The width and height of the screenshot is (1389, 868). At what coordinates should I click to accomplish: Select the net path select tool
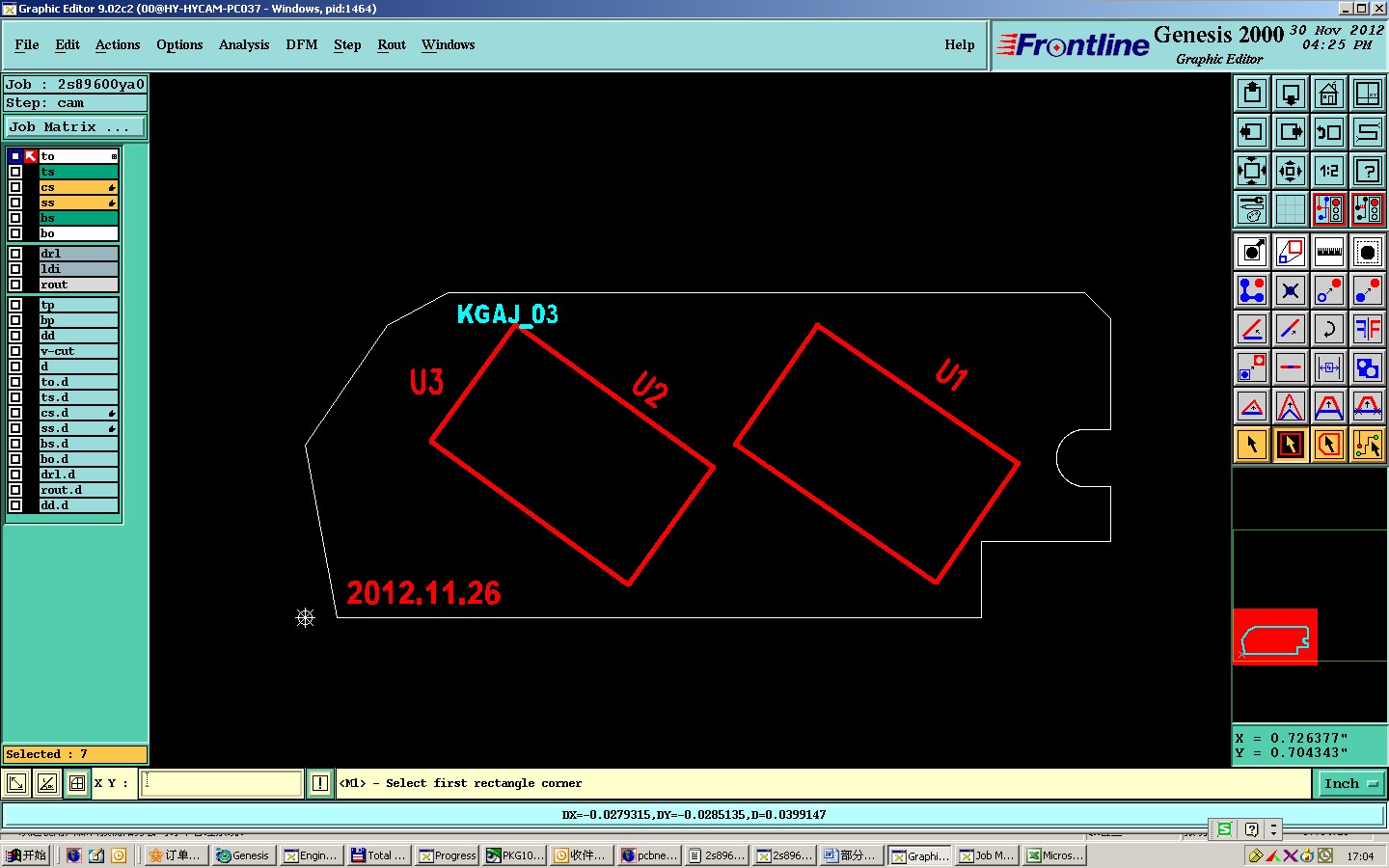tap(1368, 445)
